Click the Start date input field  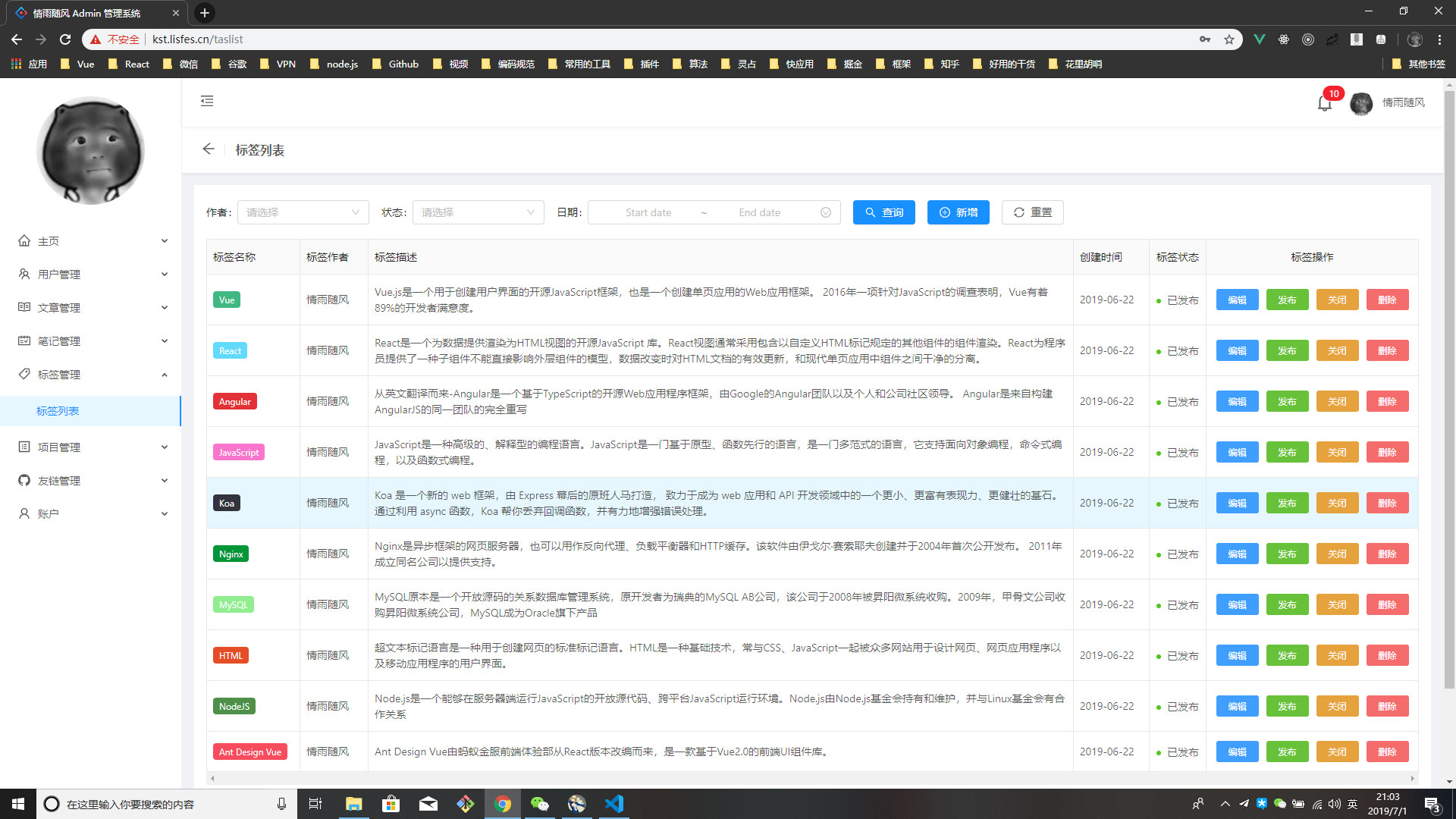pos(648,212)
